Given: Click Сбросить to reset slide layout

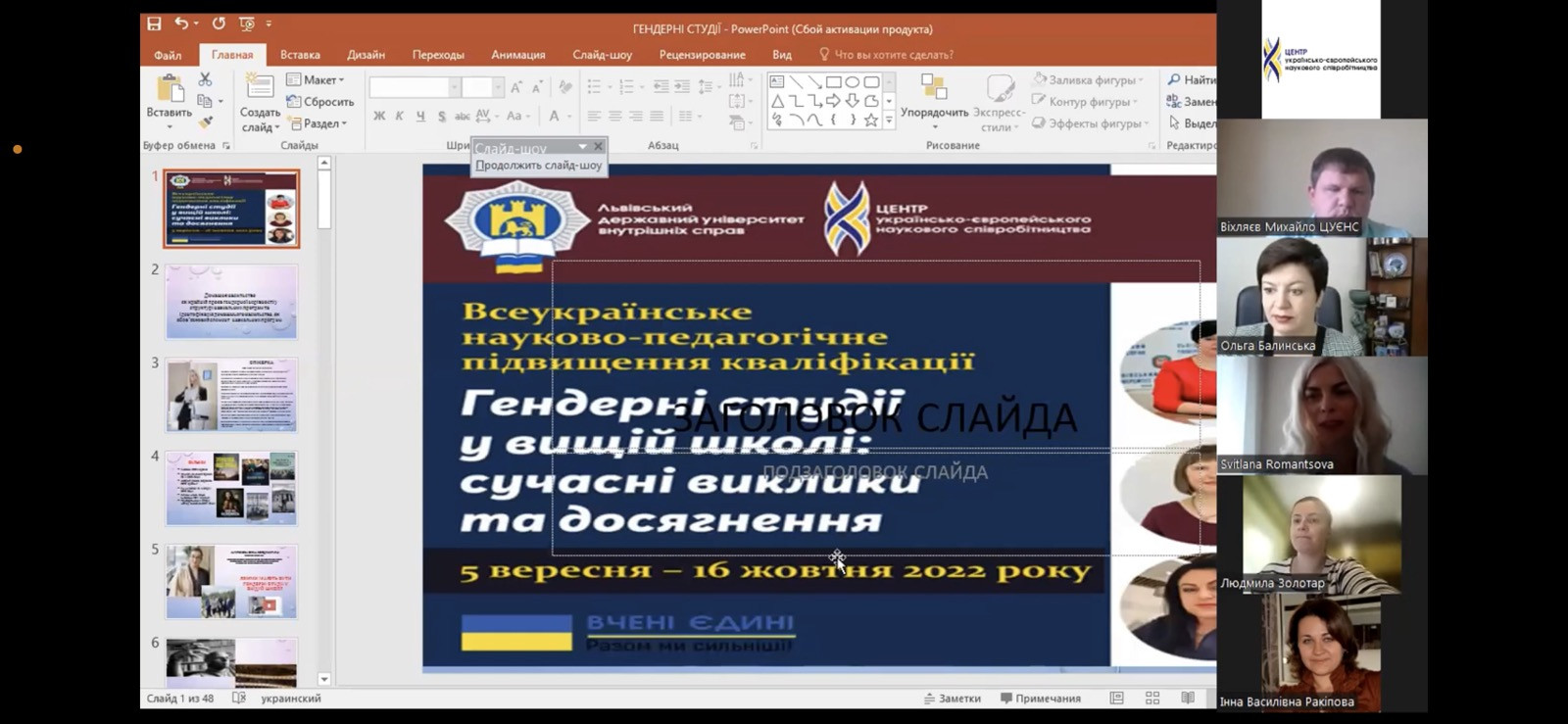Looking at the screenshot, I should pyautogui.click(x=320, y=102).
